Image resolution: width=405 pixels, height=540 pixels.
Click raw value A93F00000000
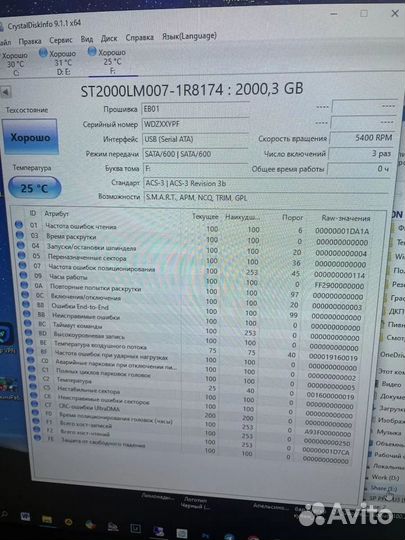[328, 434]
